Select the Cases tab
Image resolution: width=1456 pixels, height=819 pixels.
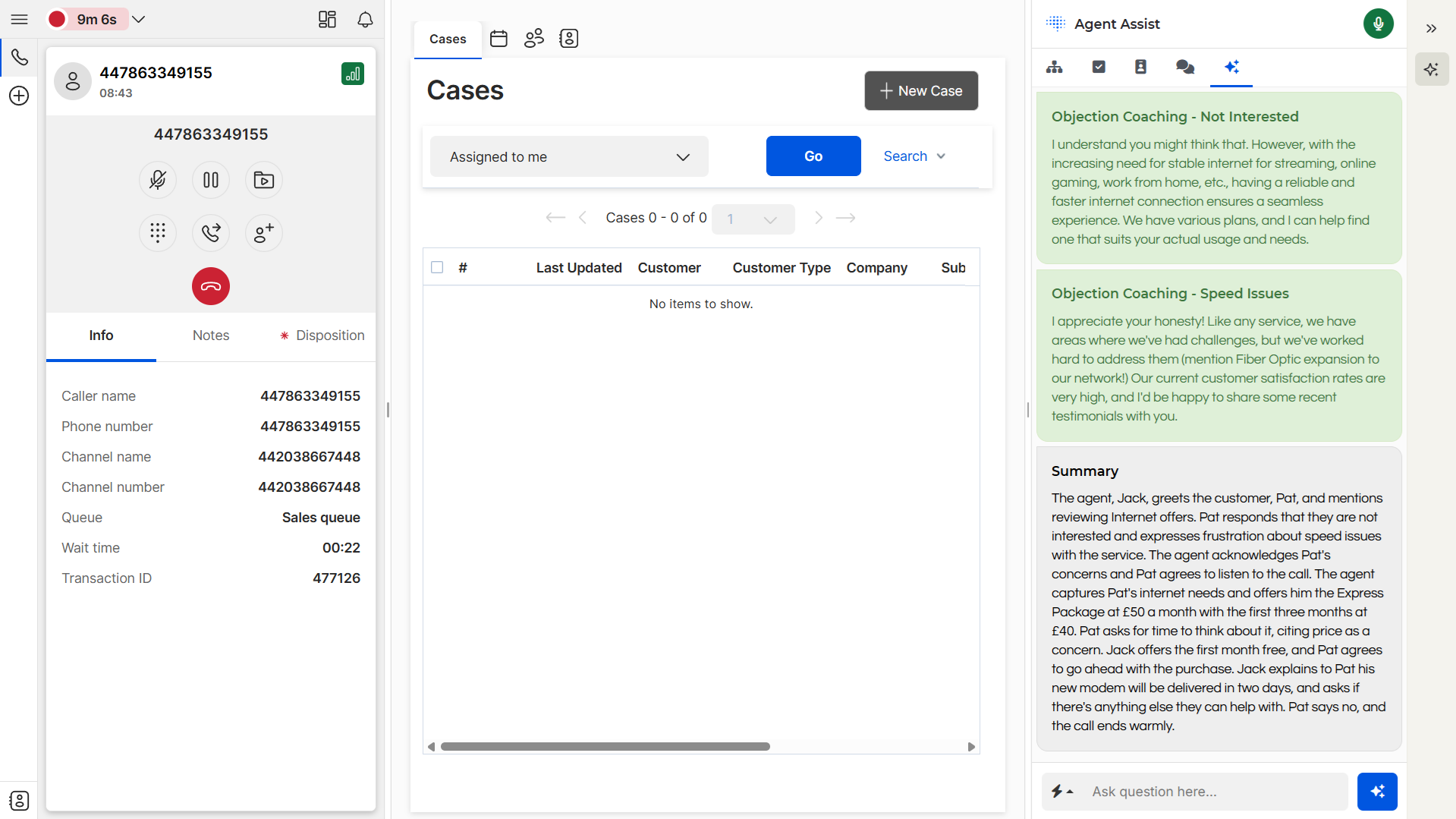tap(448, 39)
